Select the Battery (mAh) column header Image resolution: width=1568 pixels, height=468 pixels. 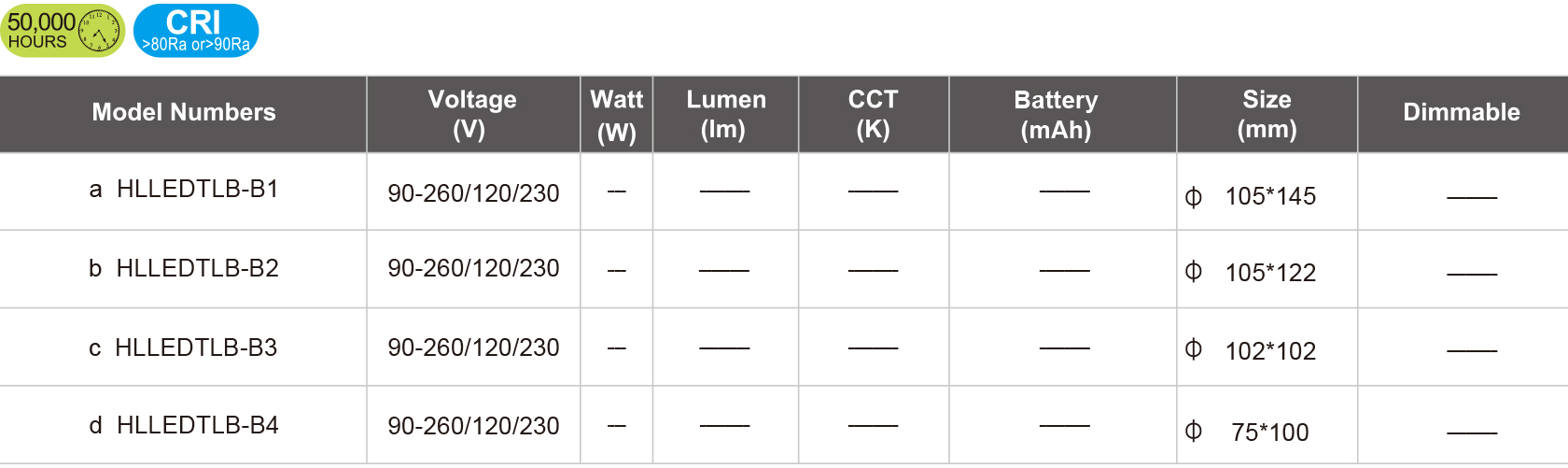pyautogui.click(x=1056, y=114)
